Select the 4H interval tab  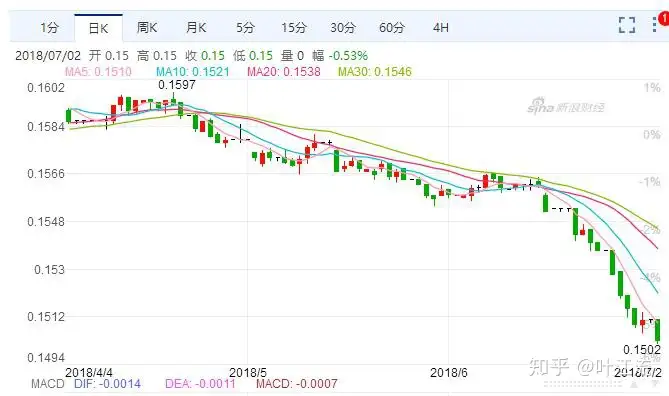440,28
